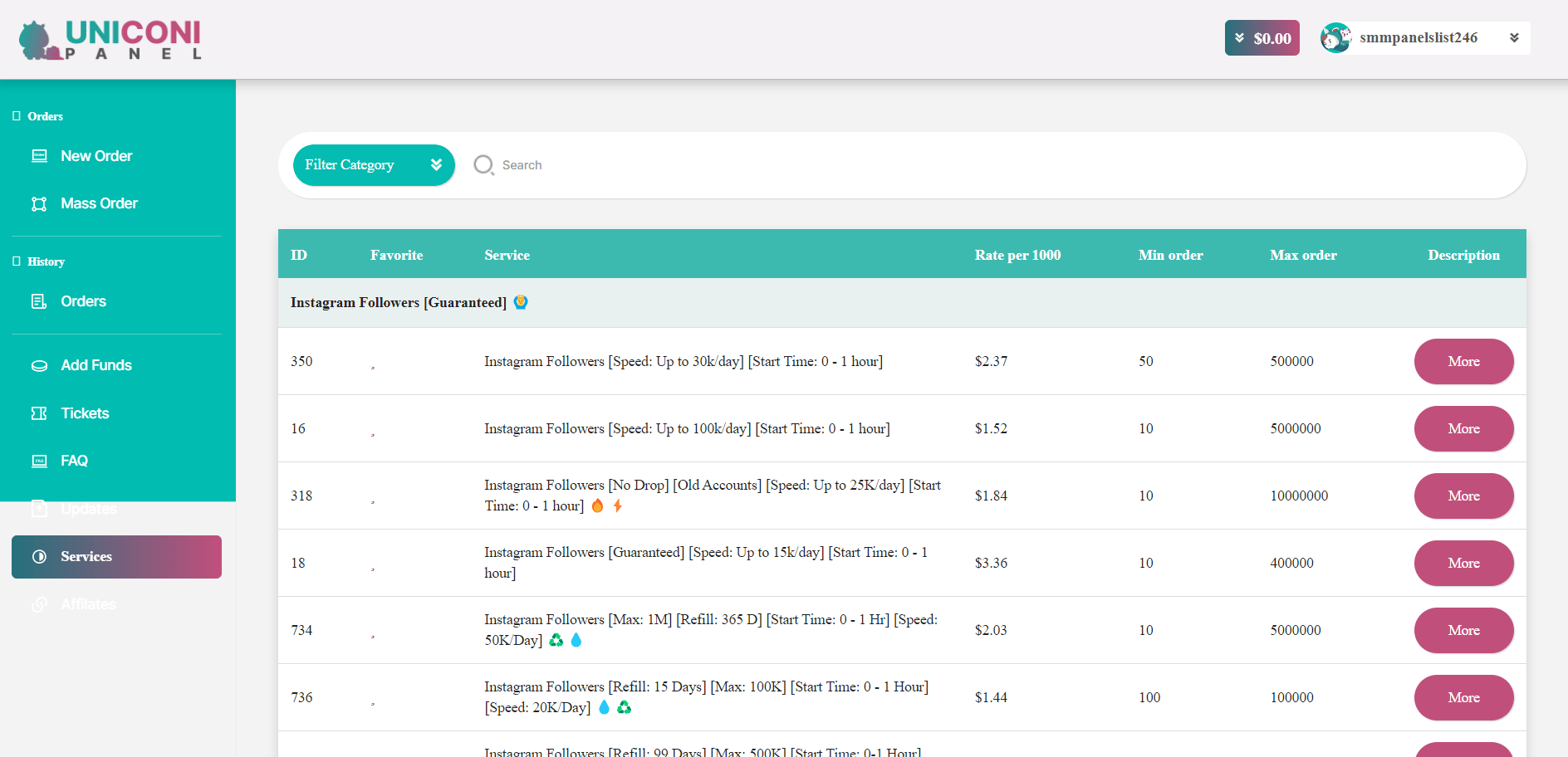Screen dimensions: 1568x757
Task: Mark service ID 734 as favorite
Action: (373, 636)
